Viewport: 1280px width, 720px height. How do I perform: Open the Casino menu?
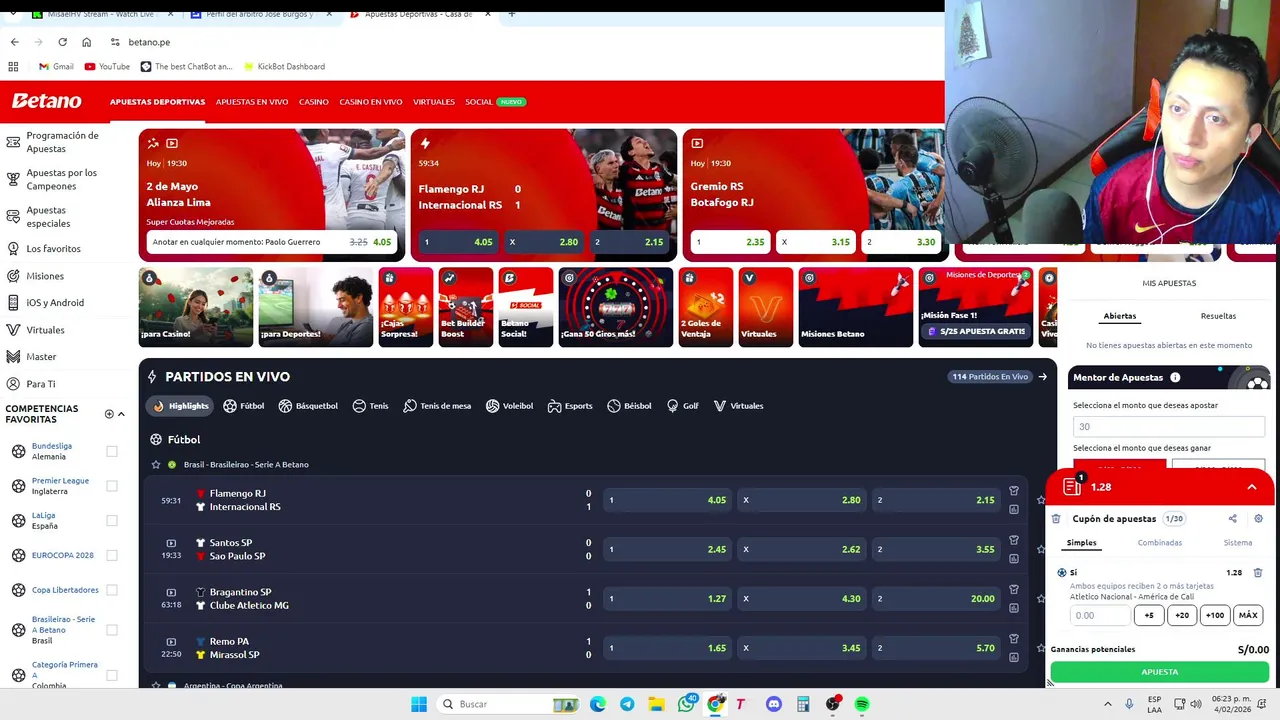click(314, 102)
